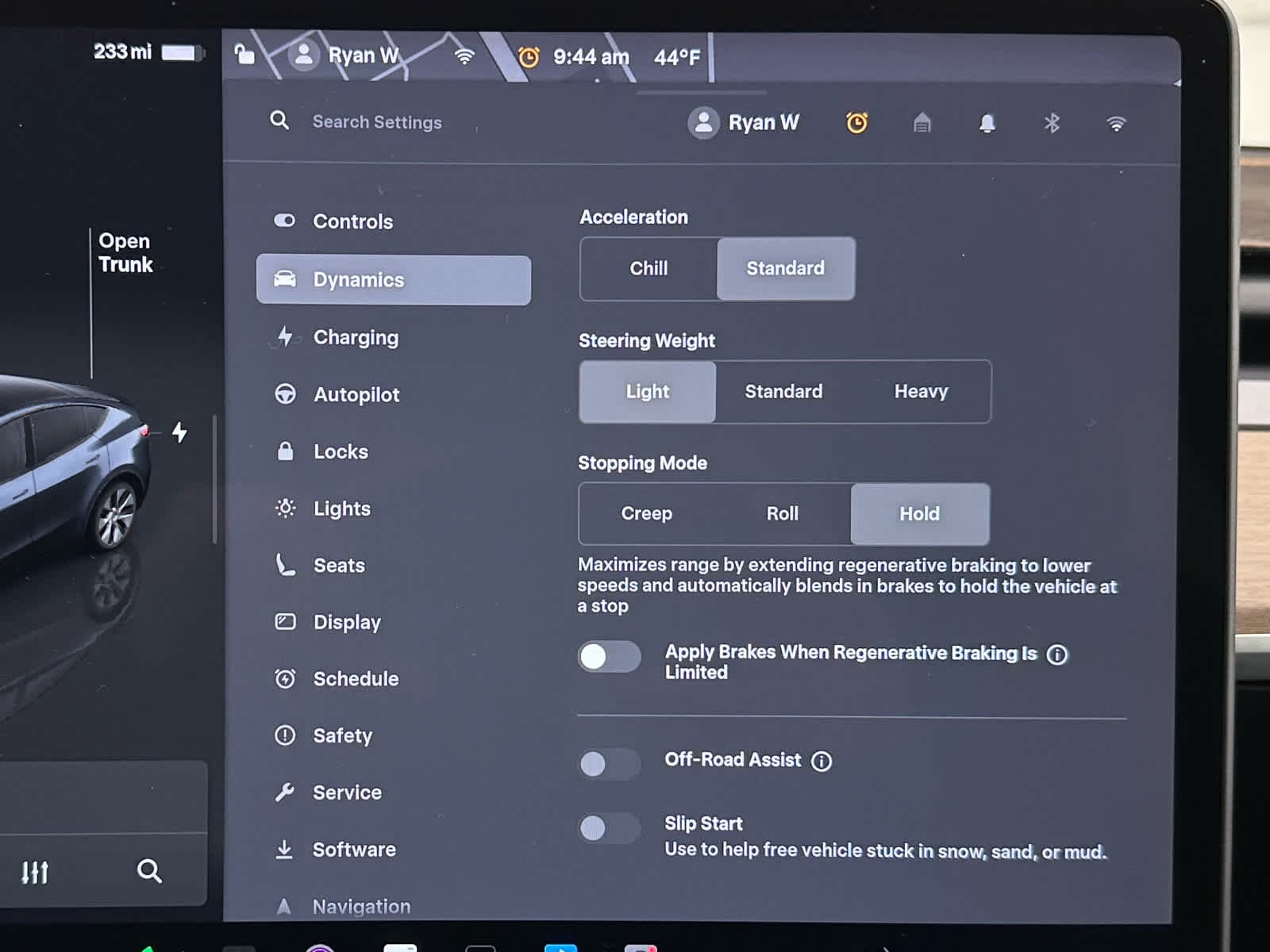The height and width of the screenshot is (952, 1270).
Task: Set Steering Weight to Heavy
Action: [921, 392]
